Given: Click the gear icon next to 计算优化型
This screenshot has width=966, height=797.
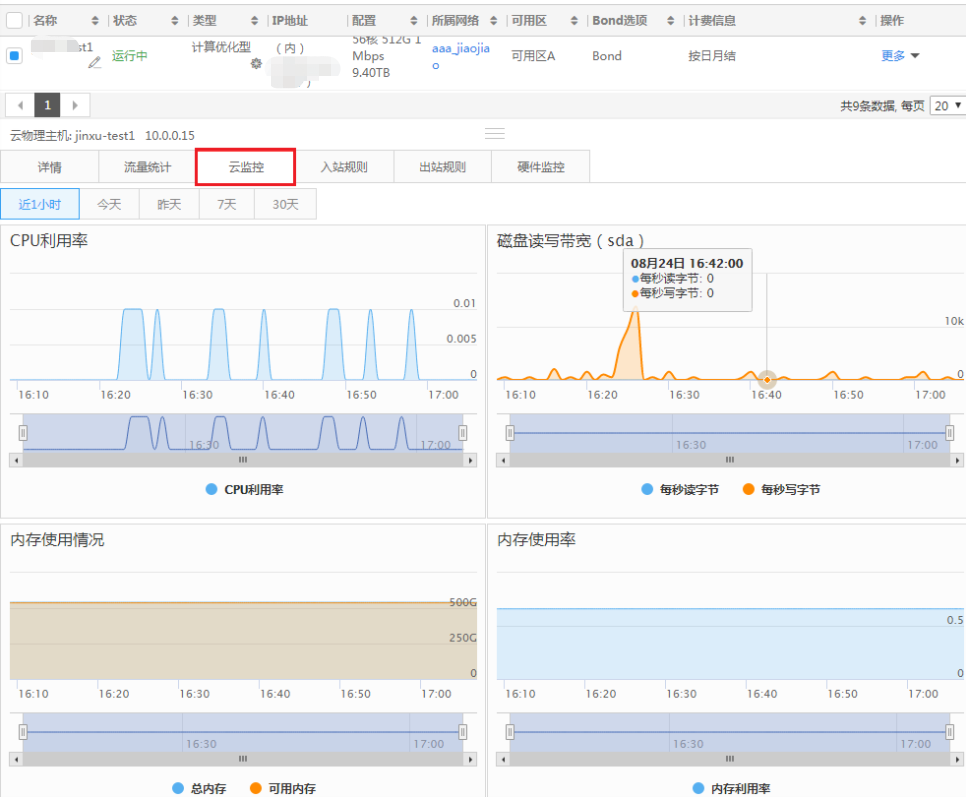Looking at the screenshot, I should [x=256, y=63].
